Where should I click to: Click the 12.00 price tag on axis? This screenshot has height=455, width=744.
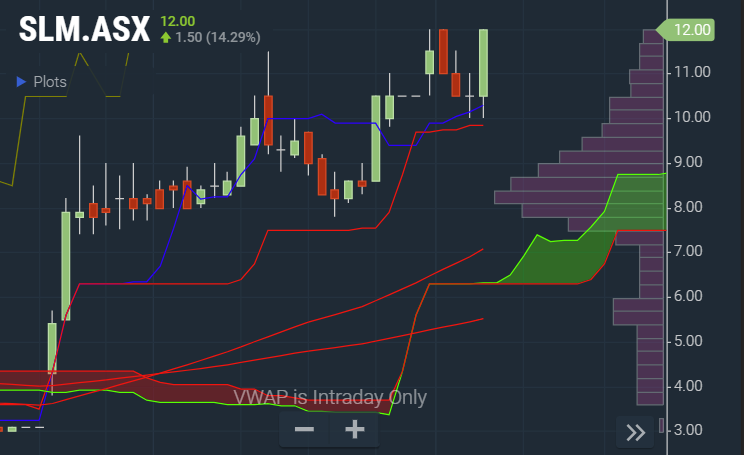click(x=686, y=30)
